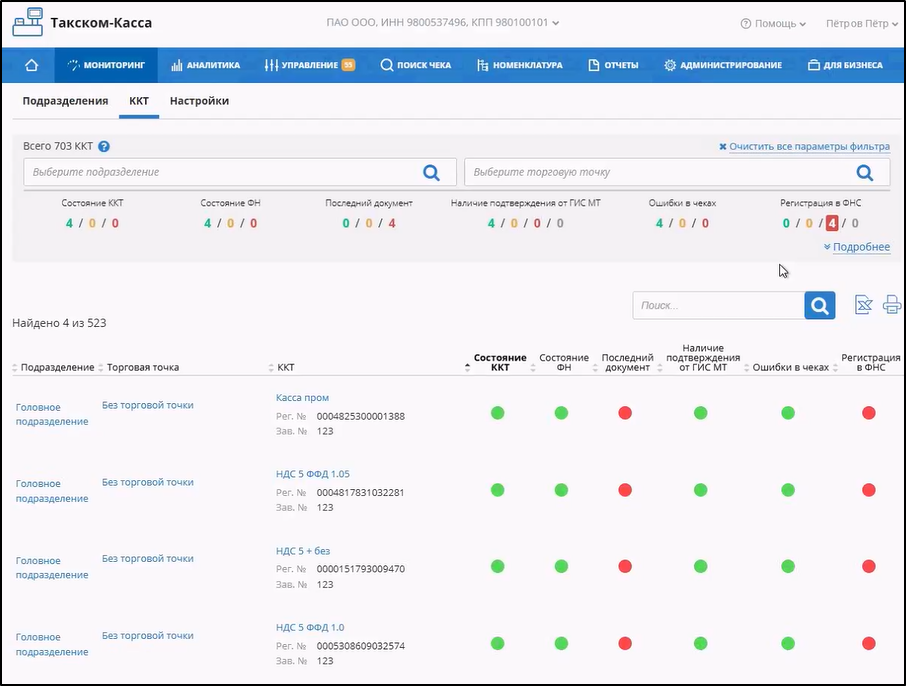Filter by red count 4 under Регистрация в ФНС
906x686 pixels.
point(831,223)
